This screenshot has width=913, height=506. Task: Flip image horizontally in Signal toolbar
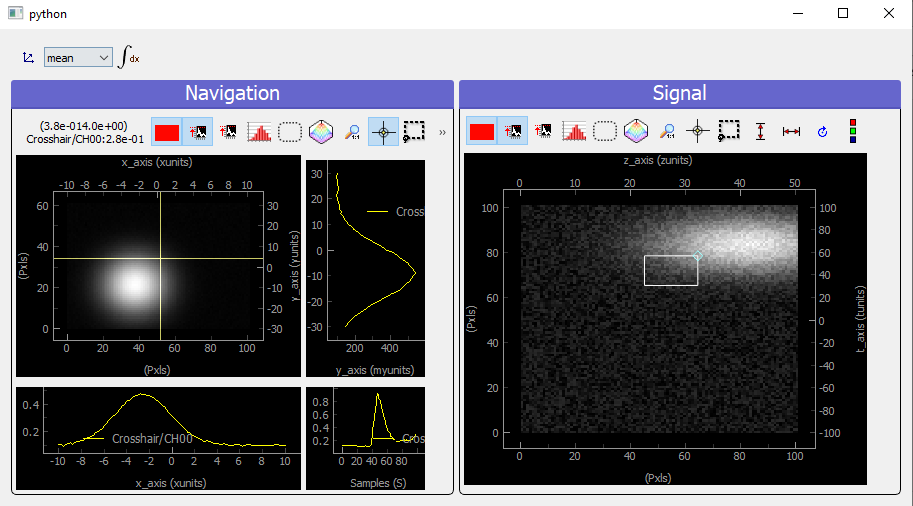click(x=791, y=132)
